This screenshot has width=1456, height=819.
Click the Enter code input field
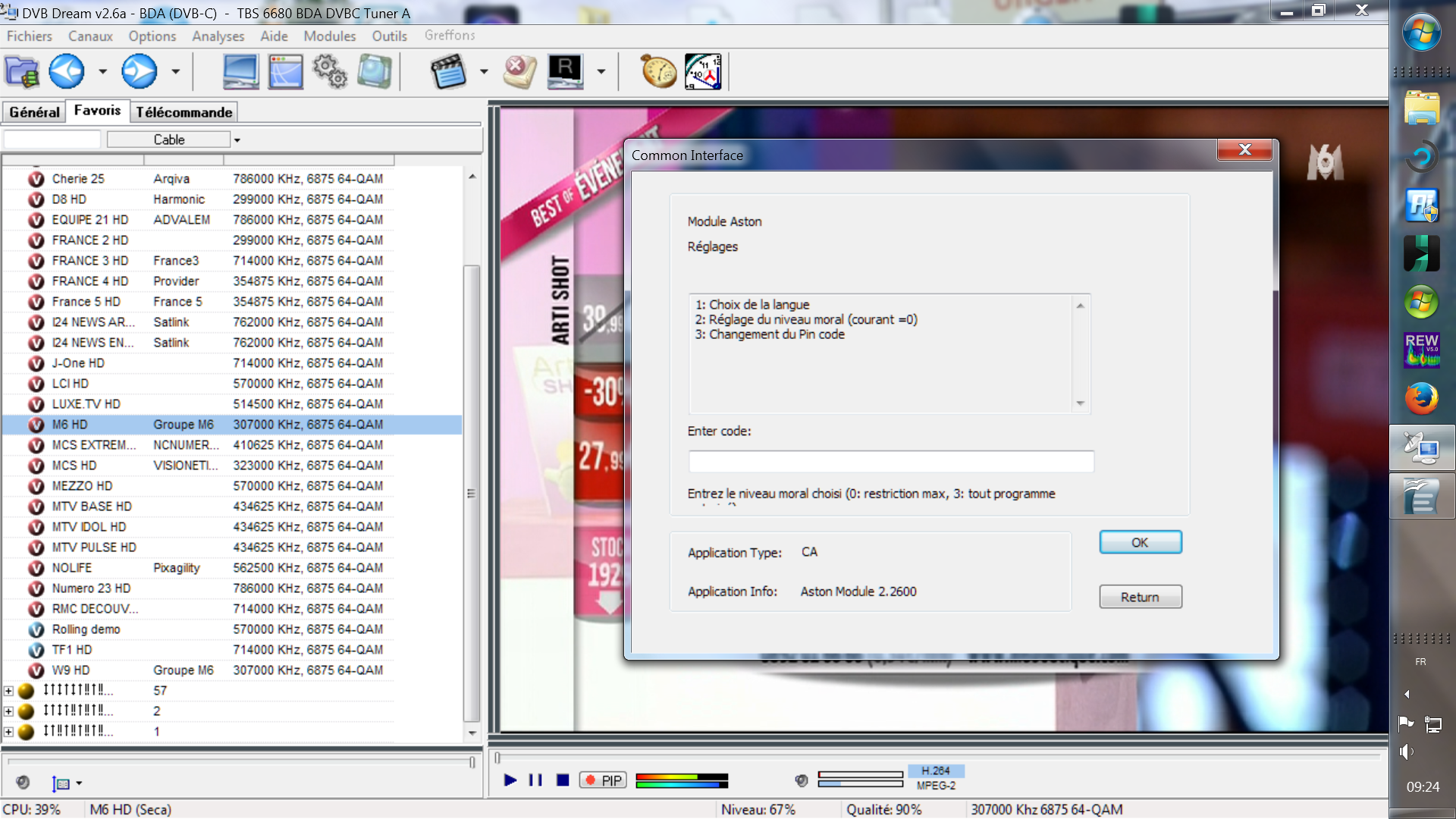click(891, 461)
